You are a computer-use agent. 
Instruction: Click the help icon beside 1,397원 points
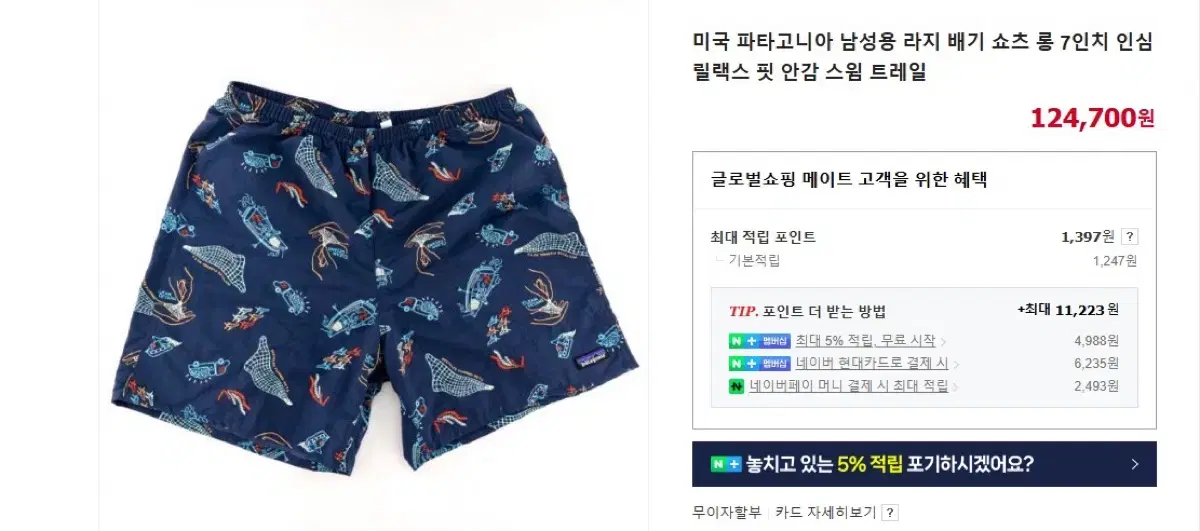pyautogui.click(x=1130, y=237)
